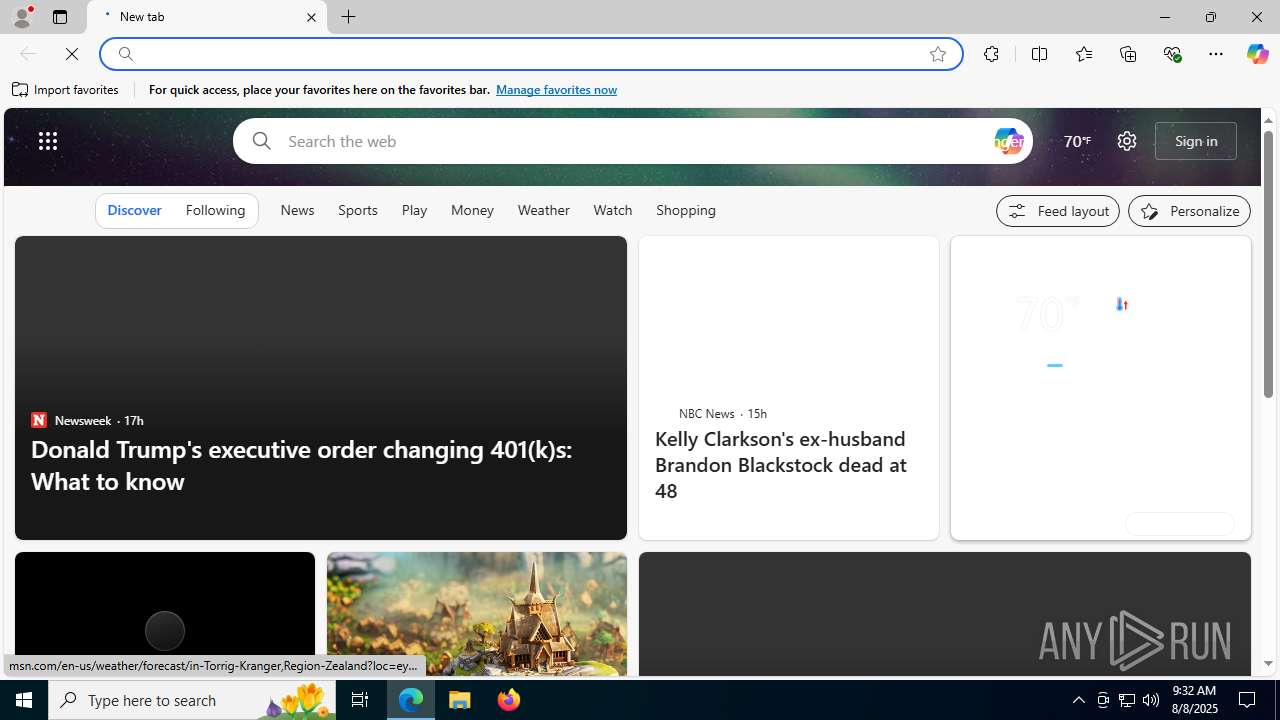Open the browser profile icon

click(21, 17)
